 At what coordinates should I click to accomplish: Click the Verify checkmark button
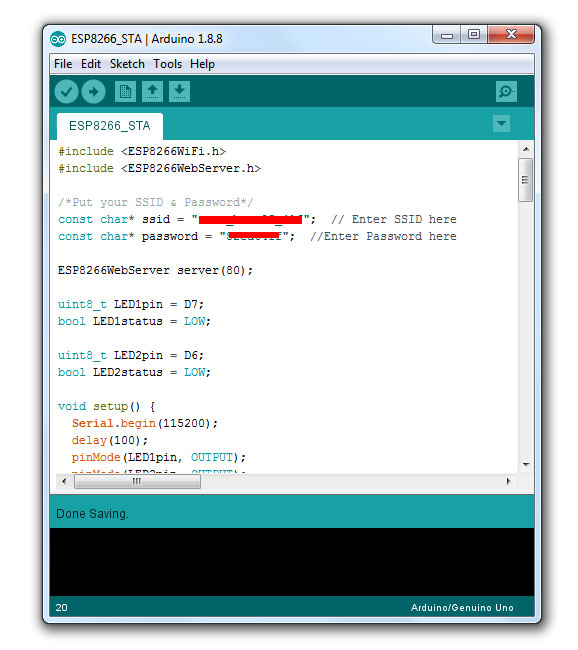66,92
